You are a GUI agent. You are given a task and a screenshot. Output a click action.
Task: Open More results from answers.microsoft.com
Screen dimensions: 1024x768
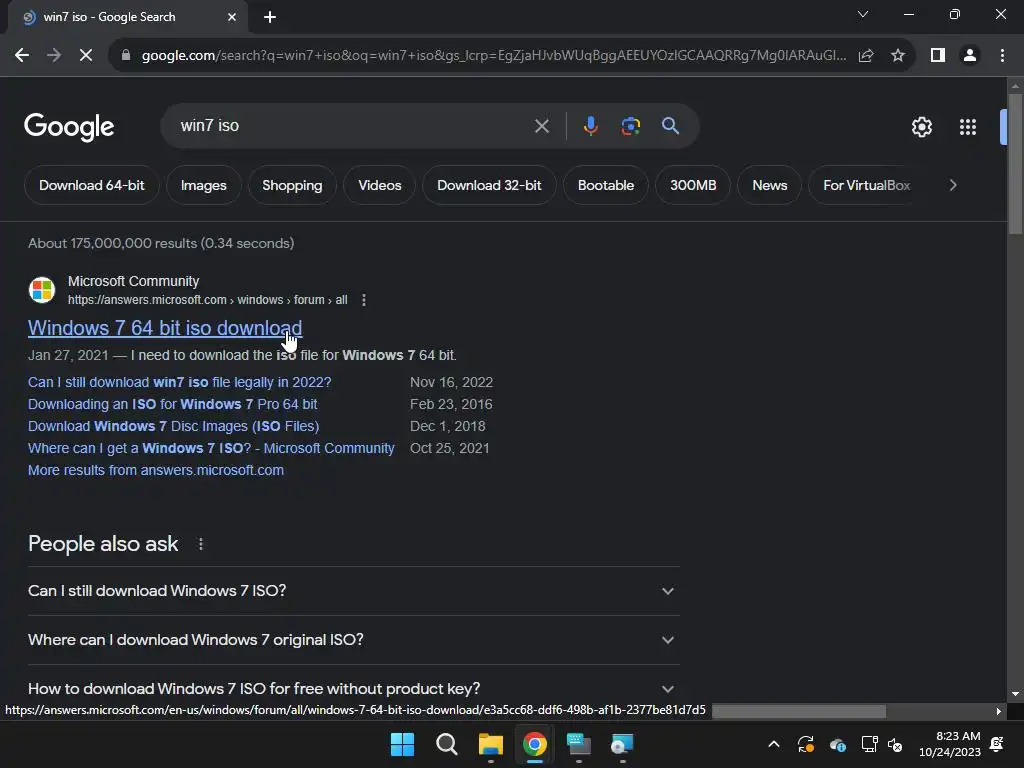click(155, 470)
